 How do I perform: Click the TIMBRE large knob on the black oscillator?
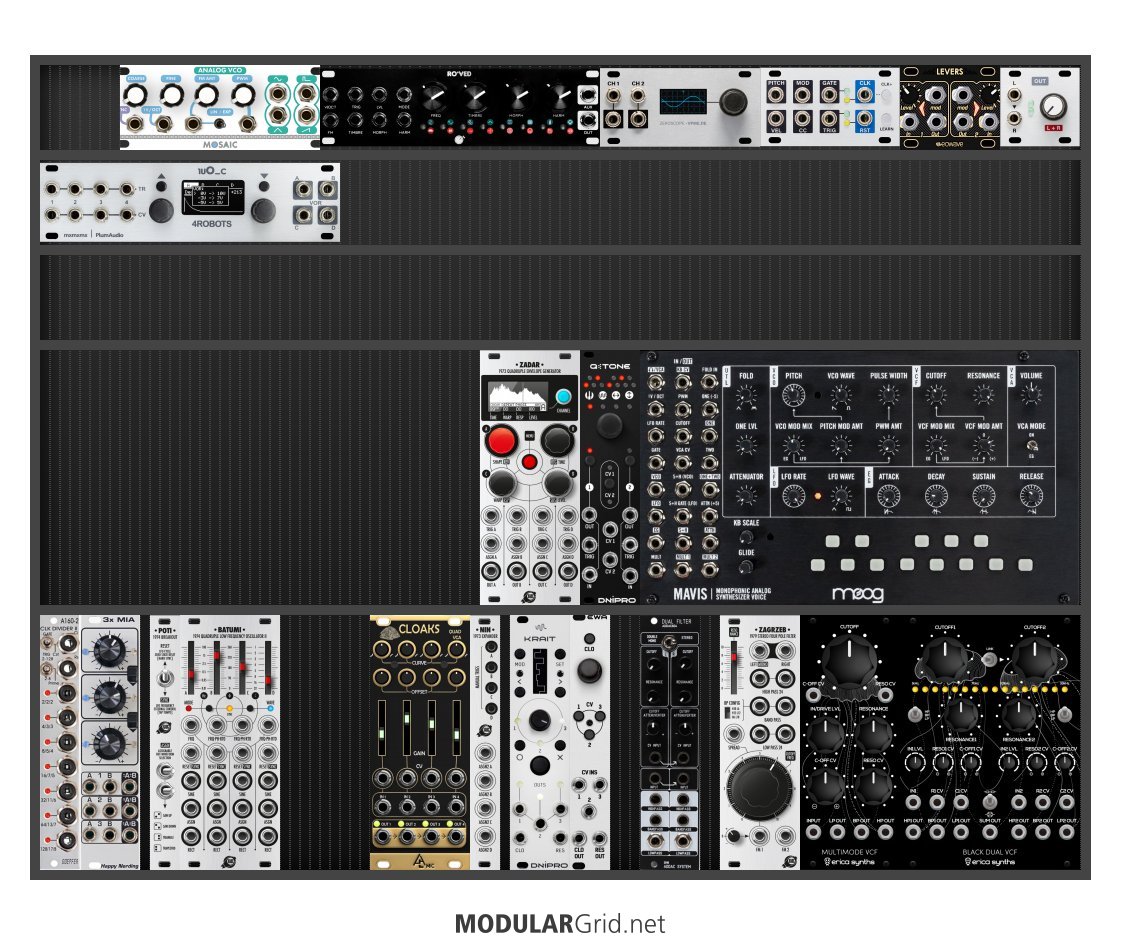click(x=475, y=96)
